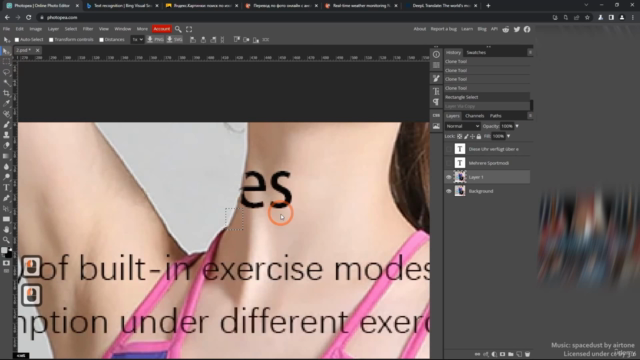This screenshot has height=360, width=640.
Task: Open the Learn link
Action: tap(467, 29)
